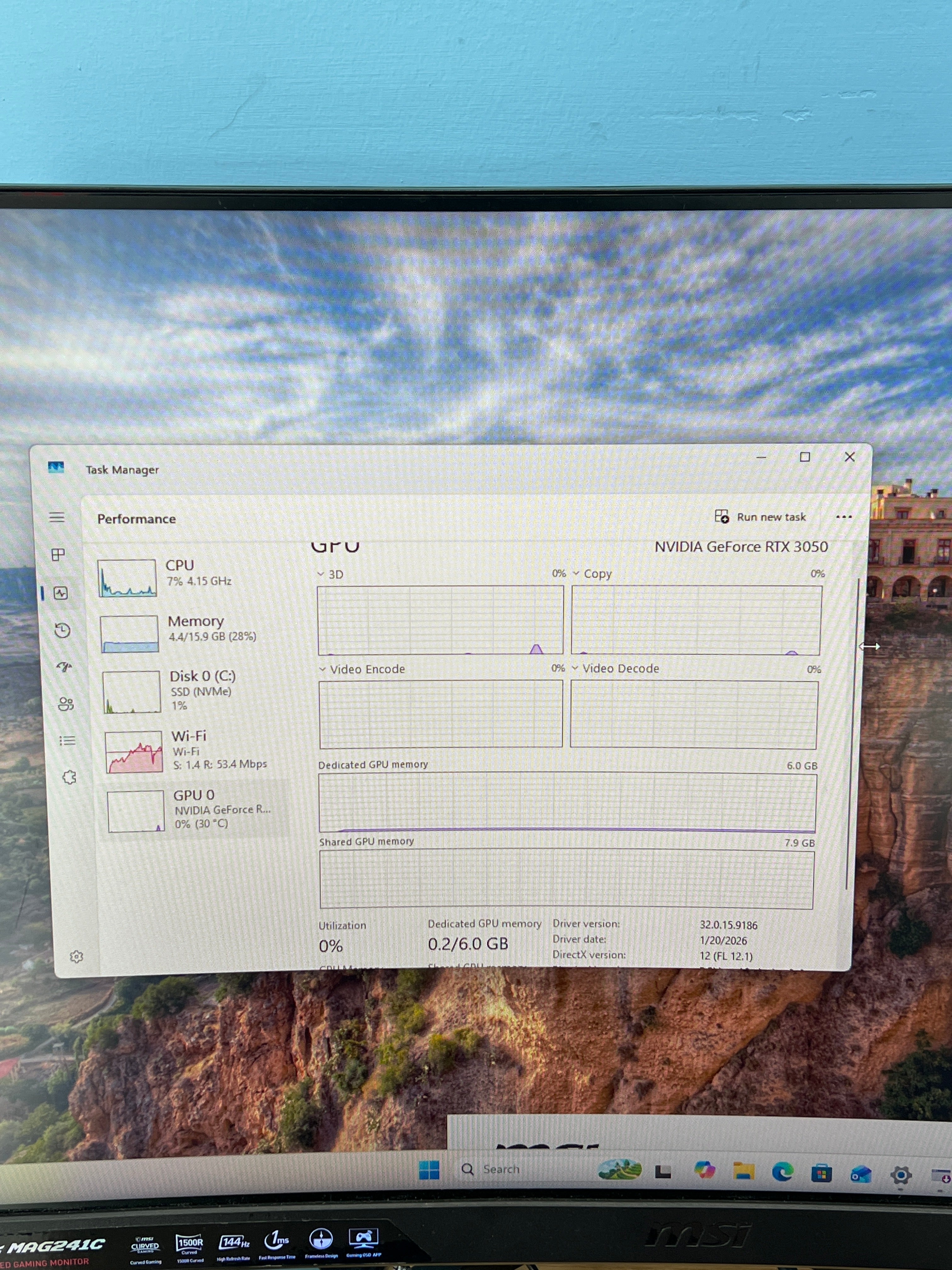Open the landscape search highlight icon on taskbar
Viewport: 952px width, 1270px height.
[x=620, y=1170]
